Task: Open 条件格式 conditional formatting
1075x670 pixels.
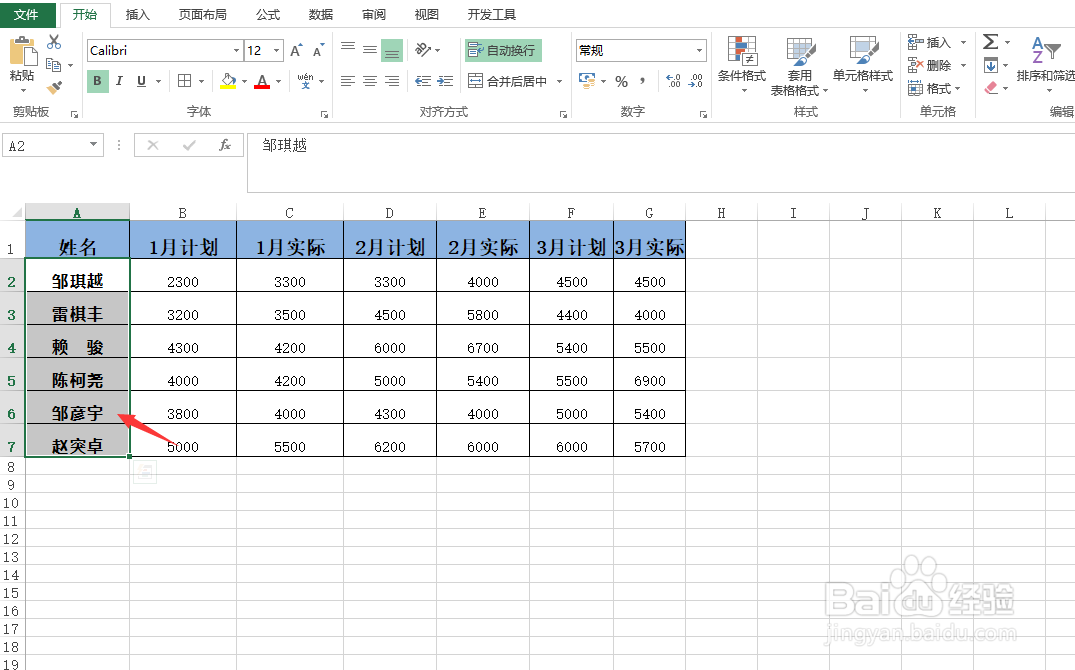Action: tap(742, 64)
